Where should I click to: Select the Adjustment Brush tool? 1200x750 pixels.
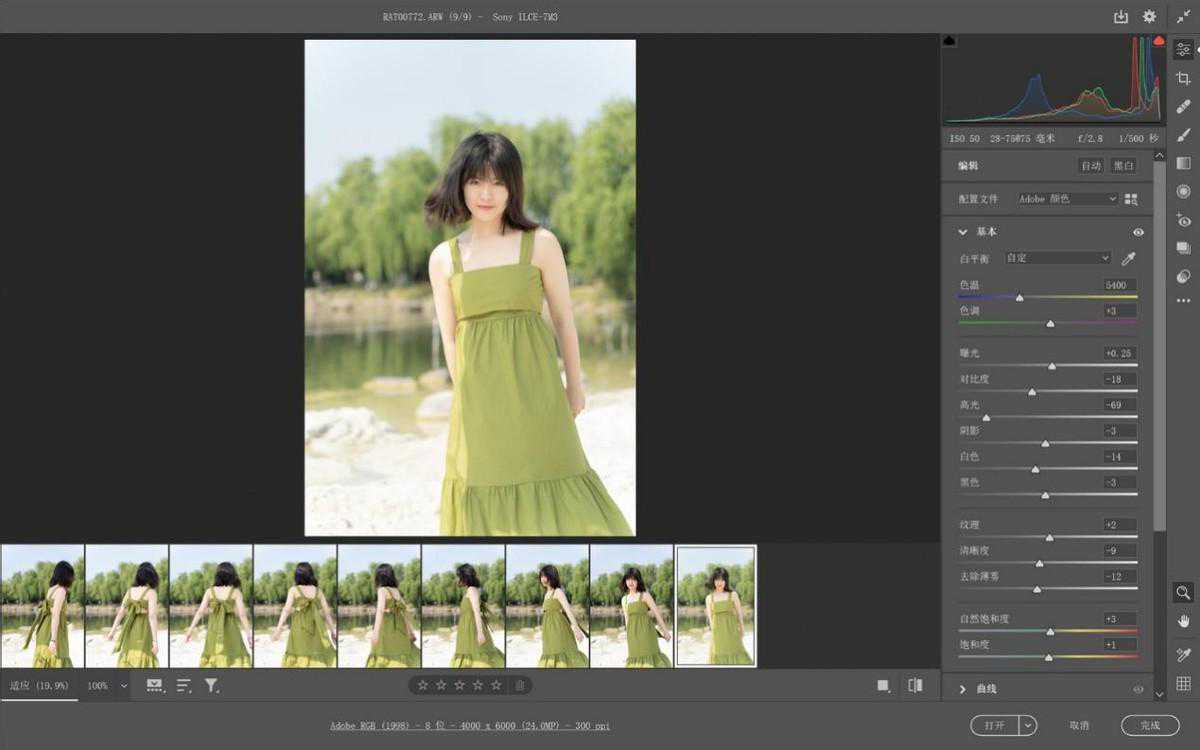tap(1183, 135)
